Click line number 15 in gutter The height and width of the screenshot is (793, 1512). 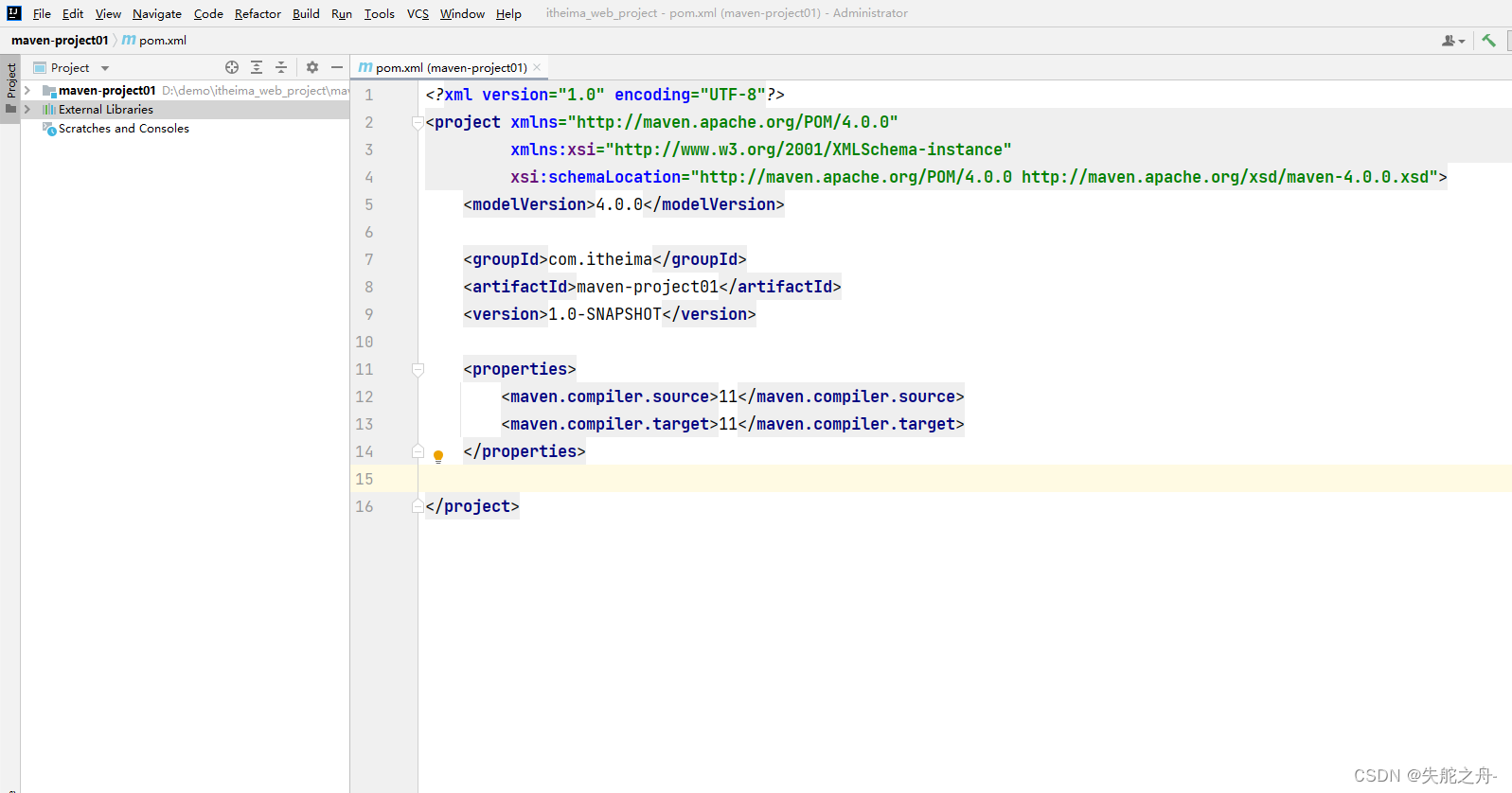point(365,479)
